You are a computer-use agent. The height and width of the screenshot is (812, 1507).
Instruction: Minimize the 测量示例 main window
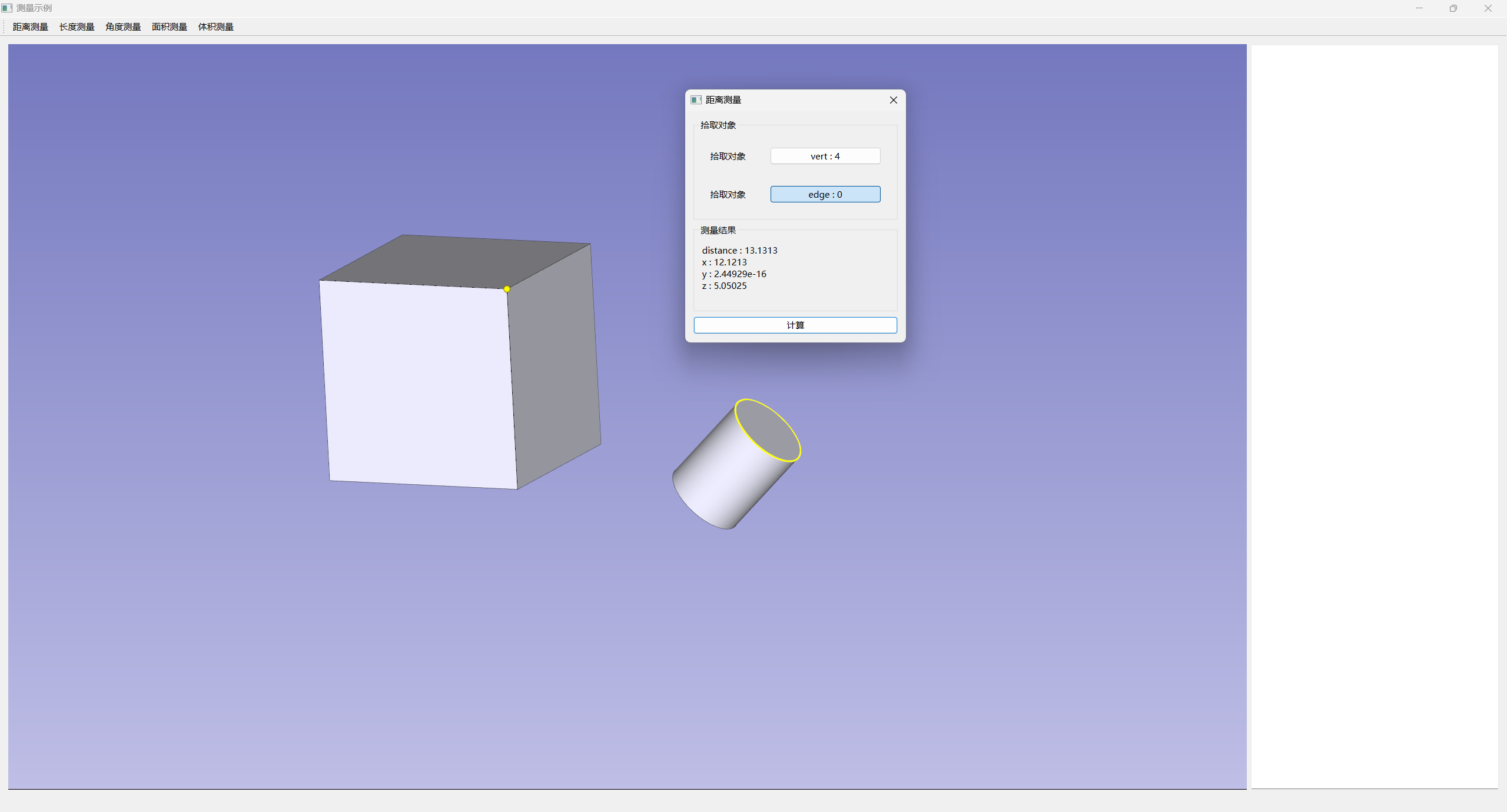pos(1419,8)
